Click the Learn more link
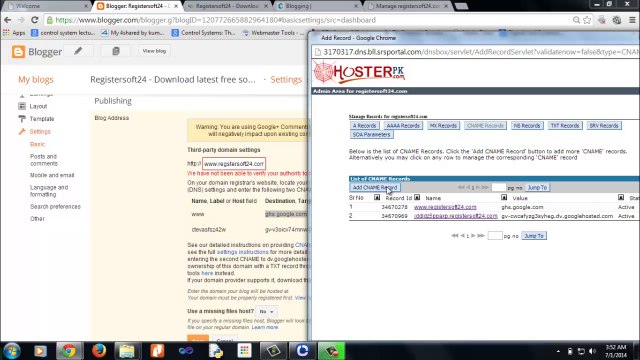The height and width of the screenshot is (360, 640). [265, 327]
